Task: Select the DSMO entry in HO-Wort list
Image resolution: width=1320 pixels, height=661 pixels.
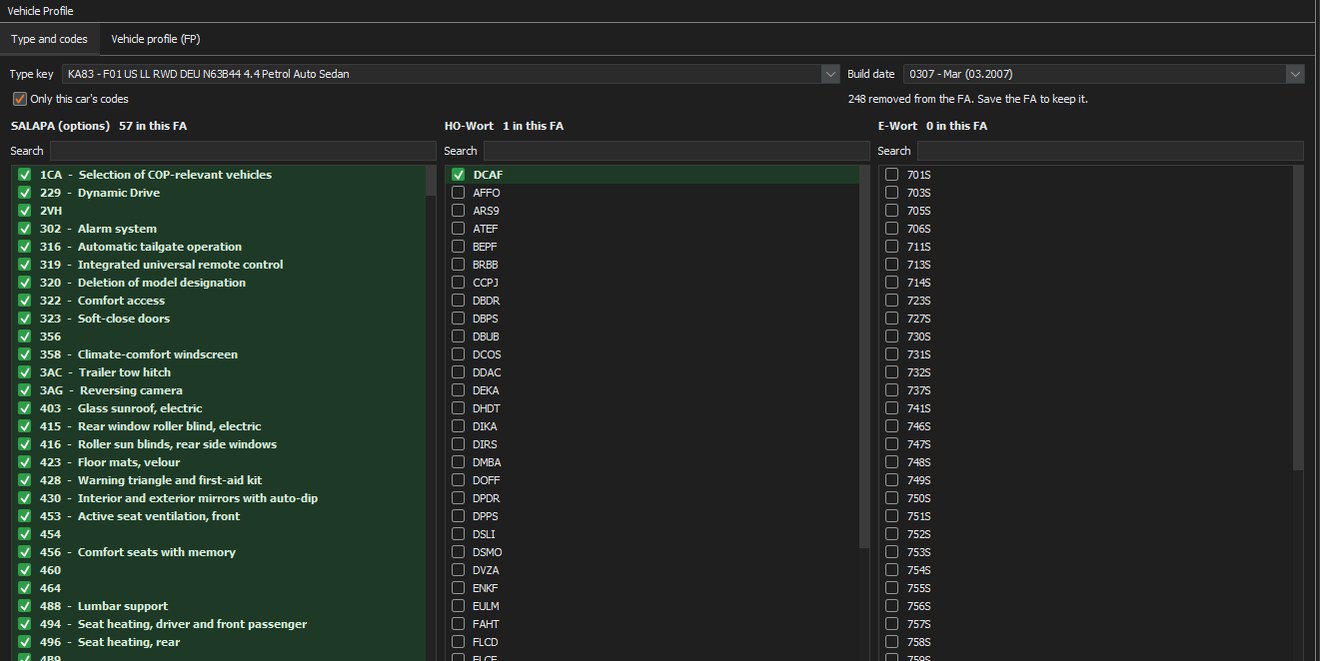Action: point(652,553)
